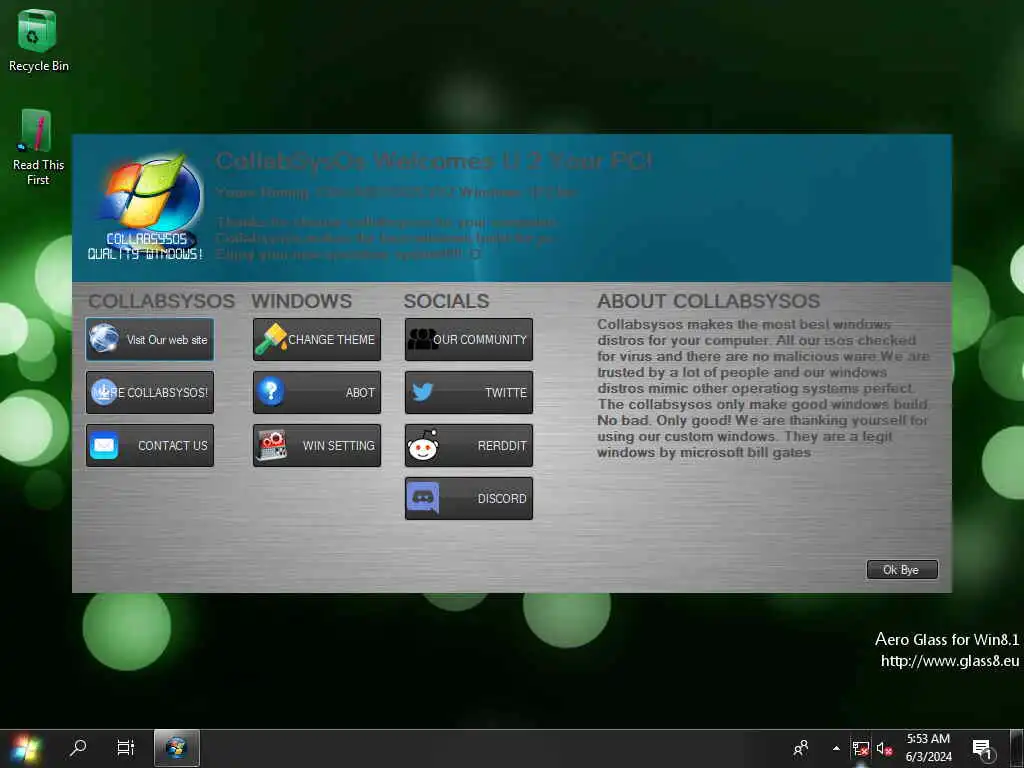Viewport: 1024px width, 768px height.
Task: Open taskbar Search magnifier
Action: [x=78, y=748]
